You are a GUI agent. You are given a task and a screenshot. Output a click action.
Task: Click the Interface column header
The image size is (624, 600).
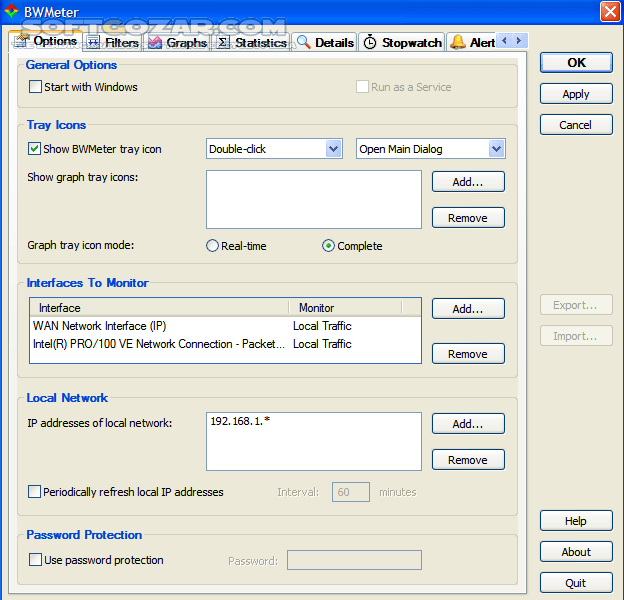coord(160,308)
